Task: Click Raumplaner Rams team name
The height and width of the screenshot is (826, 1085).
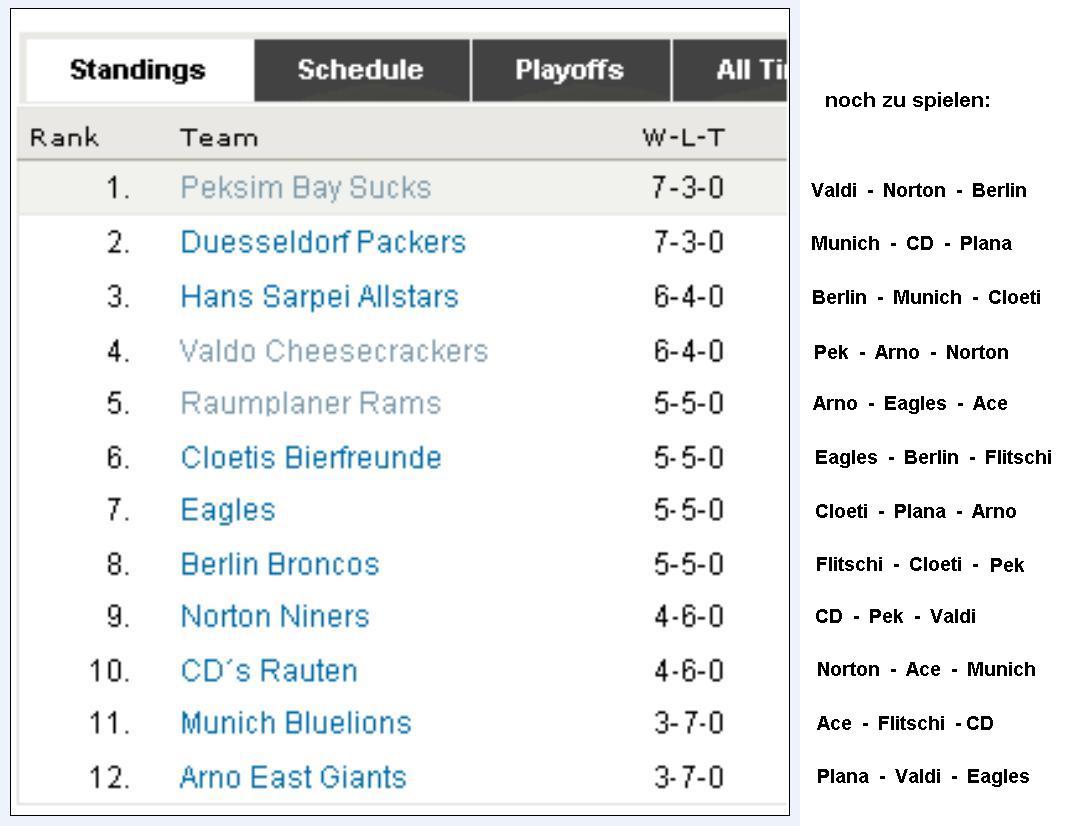Action: [x=310, y=404]
